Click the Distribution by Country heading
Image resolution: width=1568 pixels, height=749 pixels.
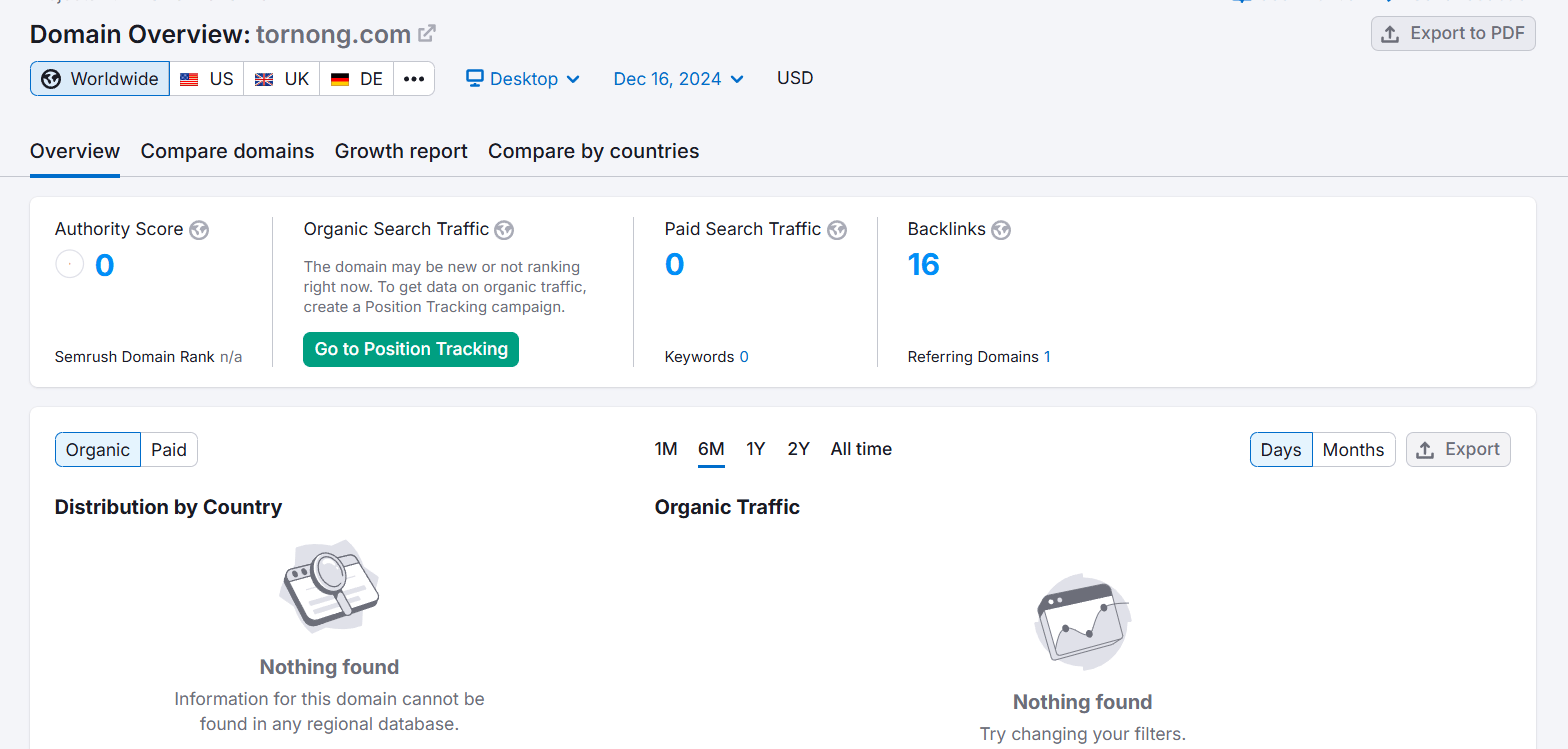pyautogui.click(x=168, y=507)
